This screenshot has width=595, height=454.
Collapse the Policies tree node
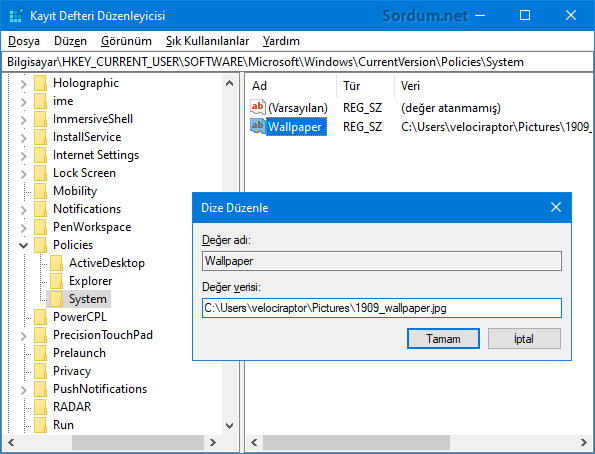coord(24,245)
